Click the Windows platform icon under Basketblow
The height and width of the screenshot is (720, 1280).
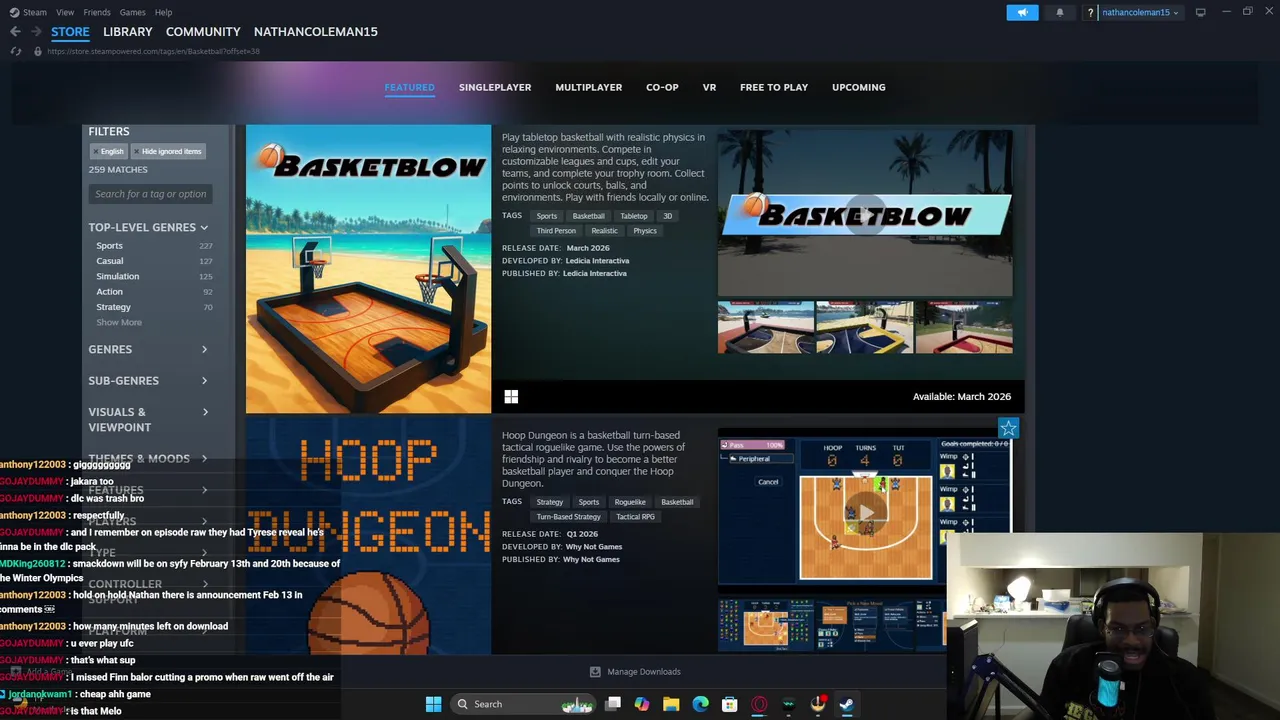(x=511, y=397)
